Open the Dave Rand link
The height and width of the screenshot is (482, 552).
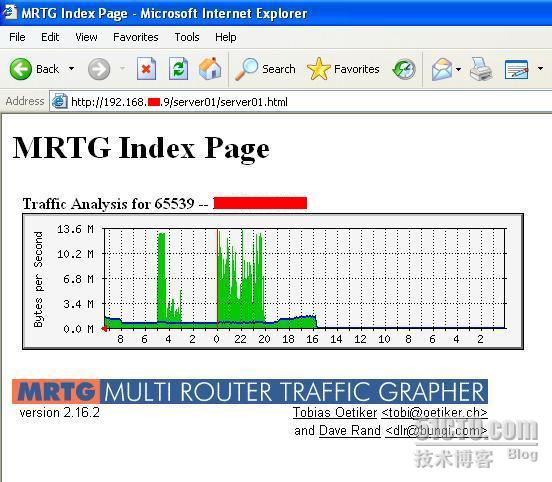[x=350, y=430]
